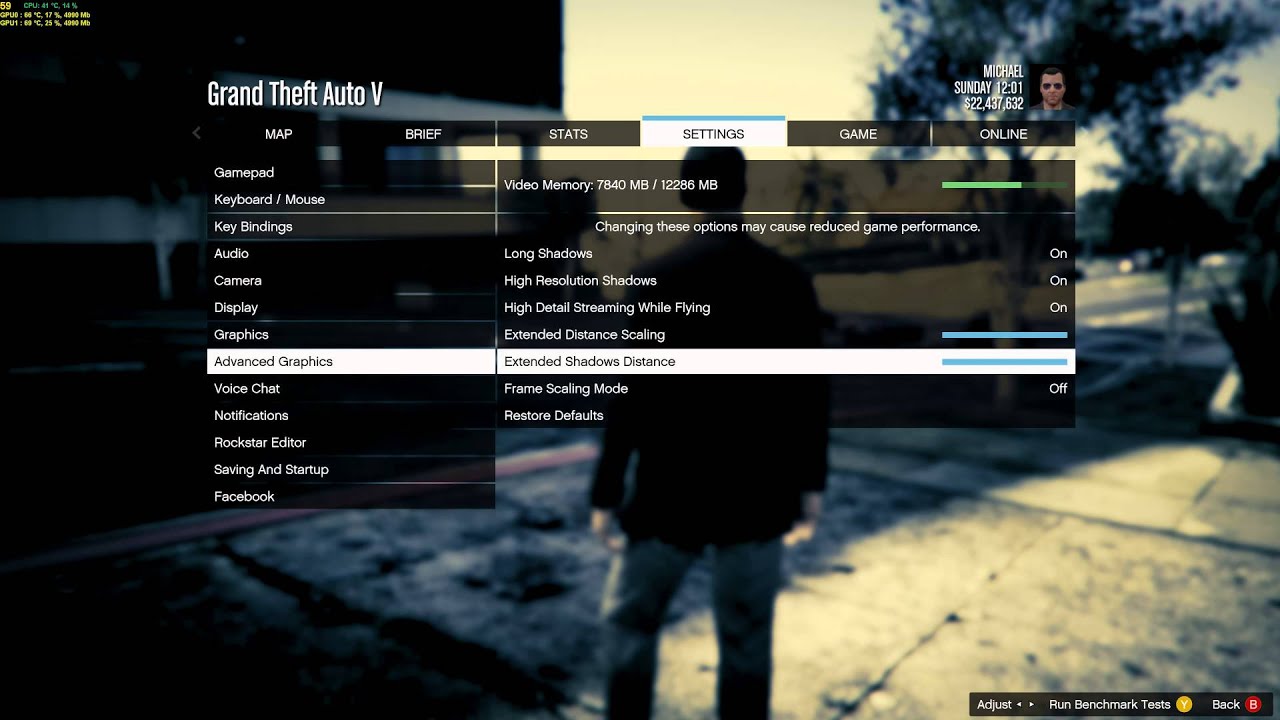Select the Audio settings category

click(351, 254)
